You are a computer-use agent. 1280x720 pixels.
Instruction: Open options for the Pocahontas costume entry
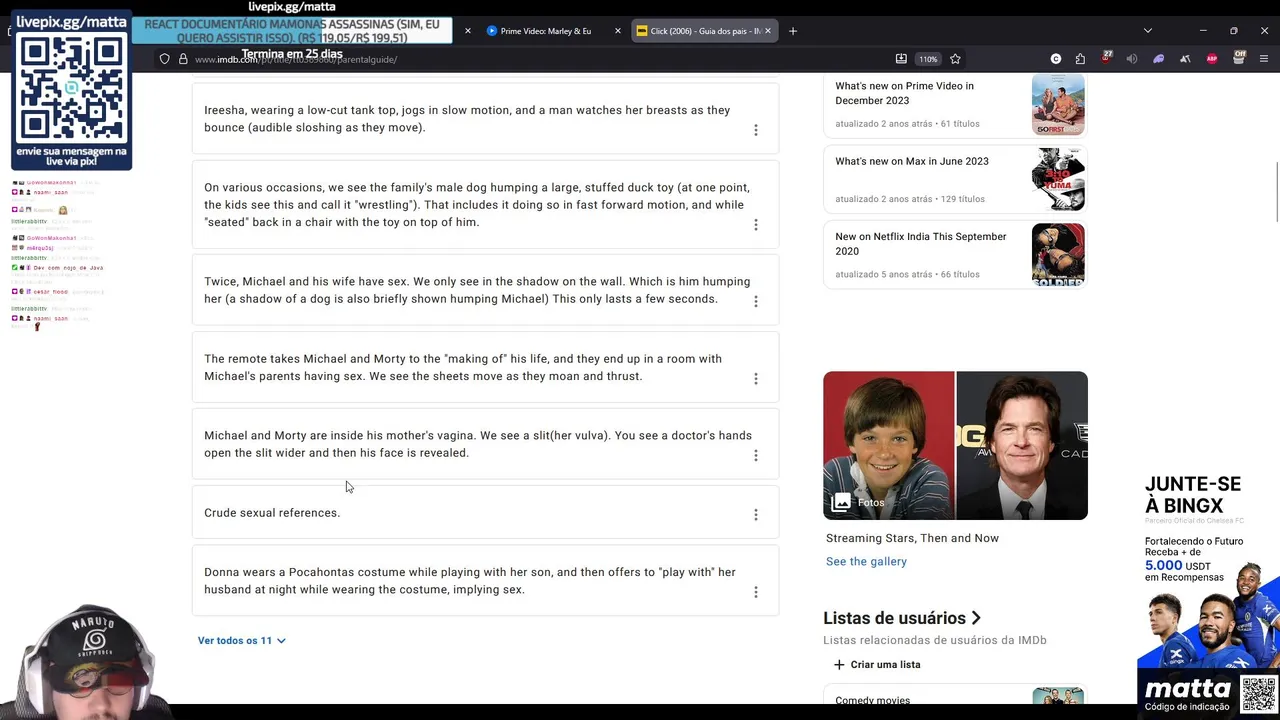756,592
